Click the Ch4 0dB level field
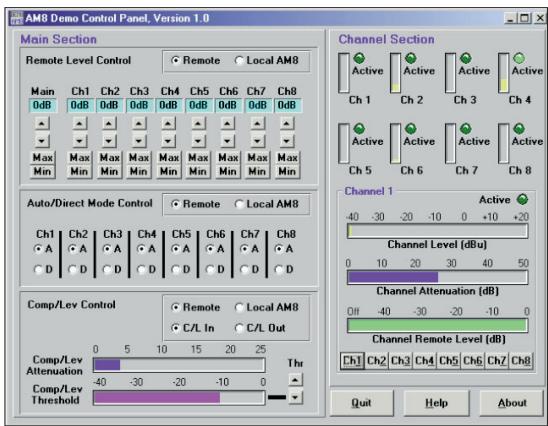 (168, 105)
